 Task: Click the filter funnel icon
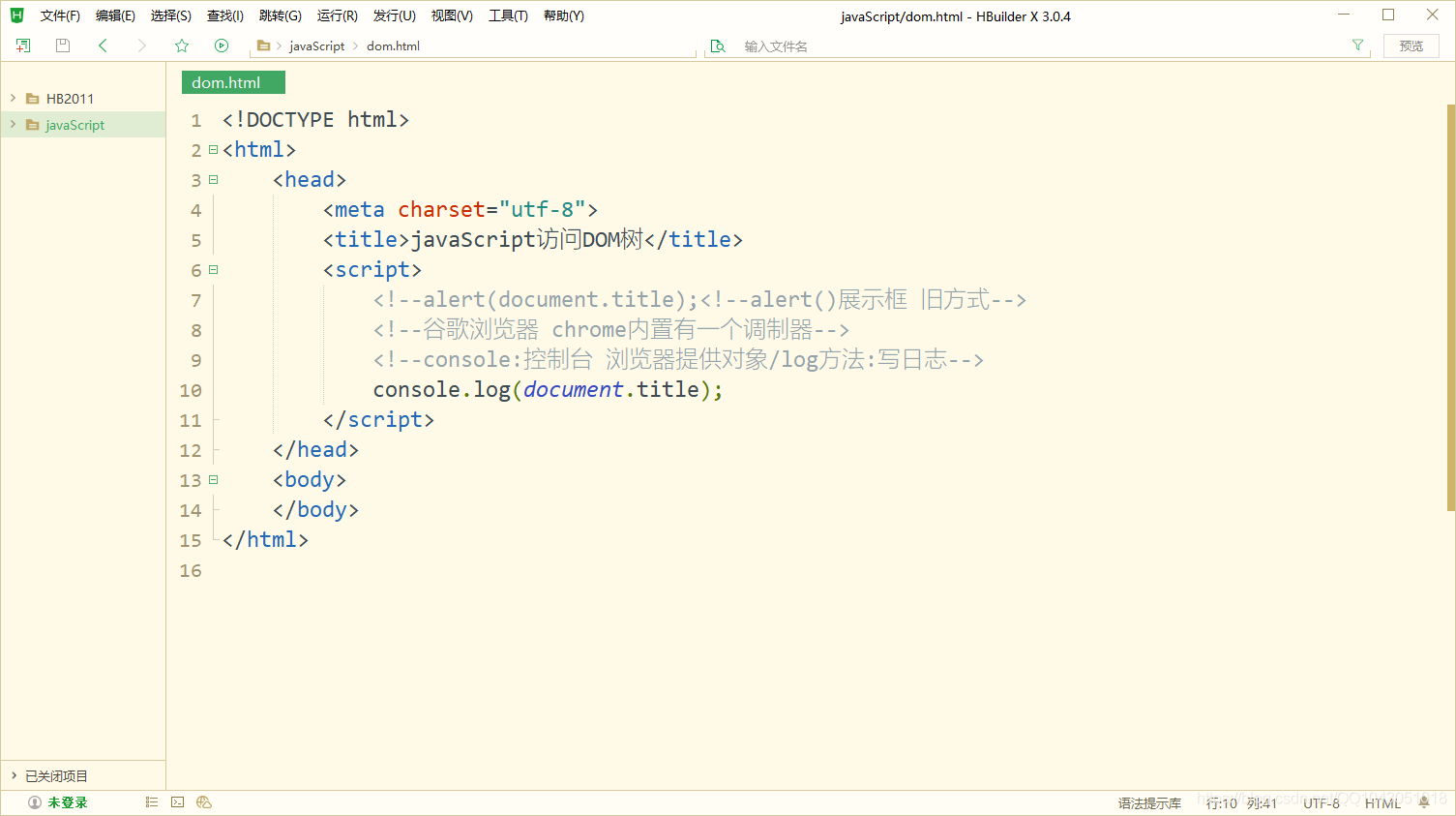(x=1358, y=45)
